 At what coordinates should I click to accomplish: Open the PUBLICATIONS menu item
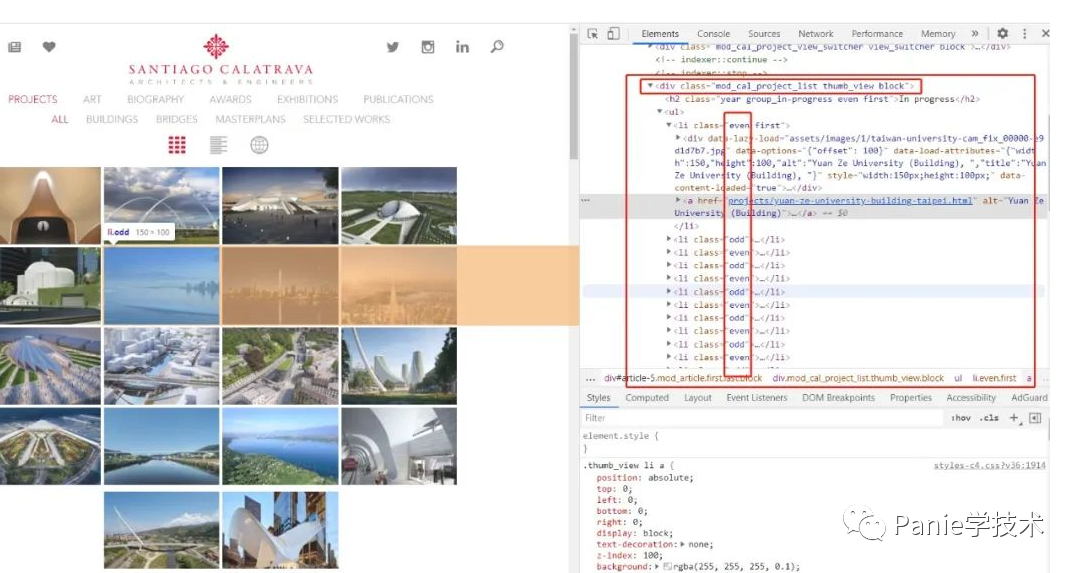(398, 99)
